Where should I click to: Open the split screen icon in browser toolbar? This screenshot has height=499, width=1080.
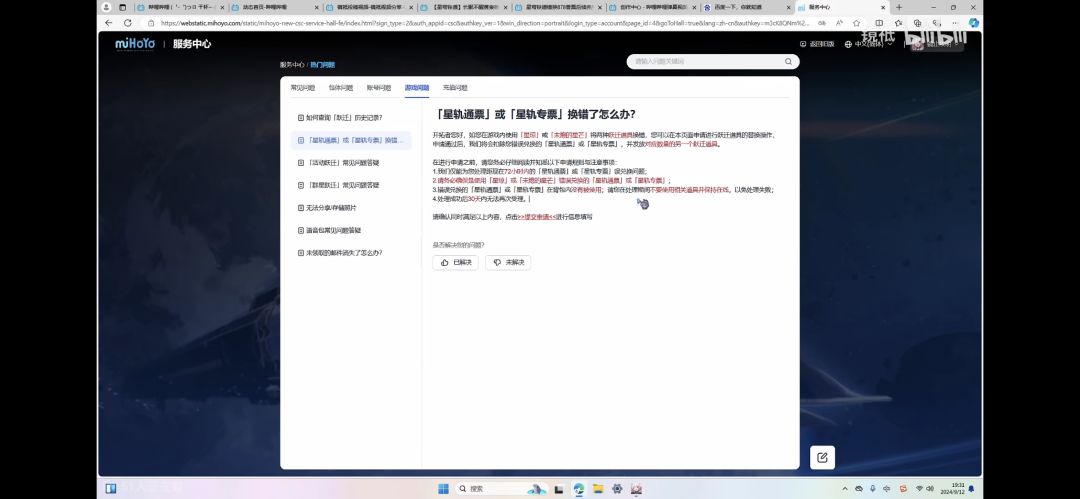tap(879, 23)
